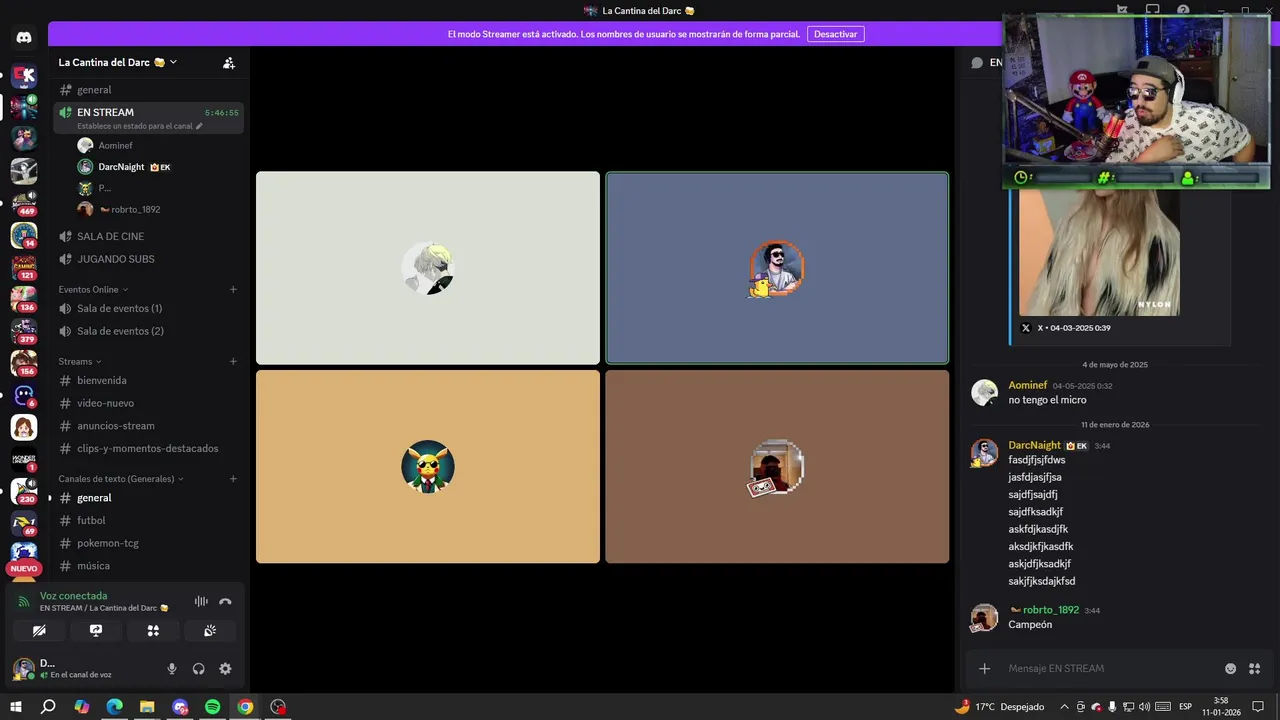Click the invite members icon beside server name
The image size is (1280, 720).
pos(229,62)
